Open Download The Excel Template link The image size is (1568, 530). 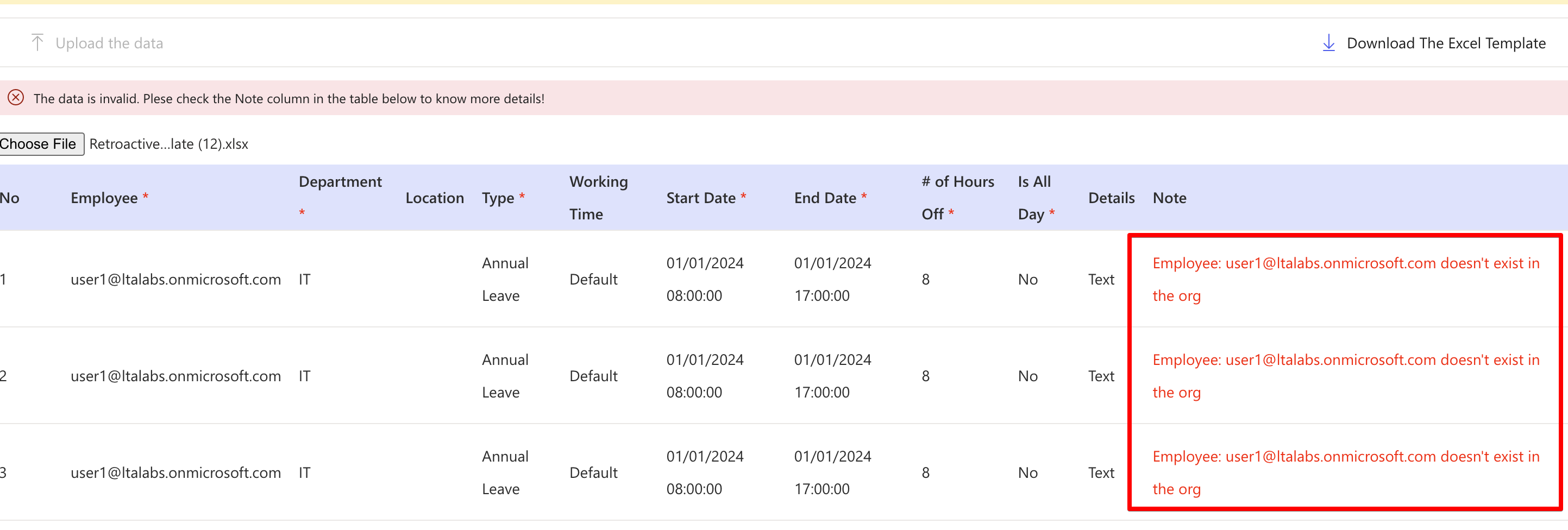tap(1446, 43)
